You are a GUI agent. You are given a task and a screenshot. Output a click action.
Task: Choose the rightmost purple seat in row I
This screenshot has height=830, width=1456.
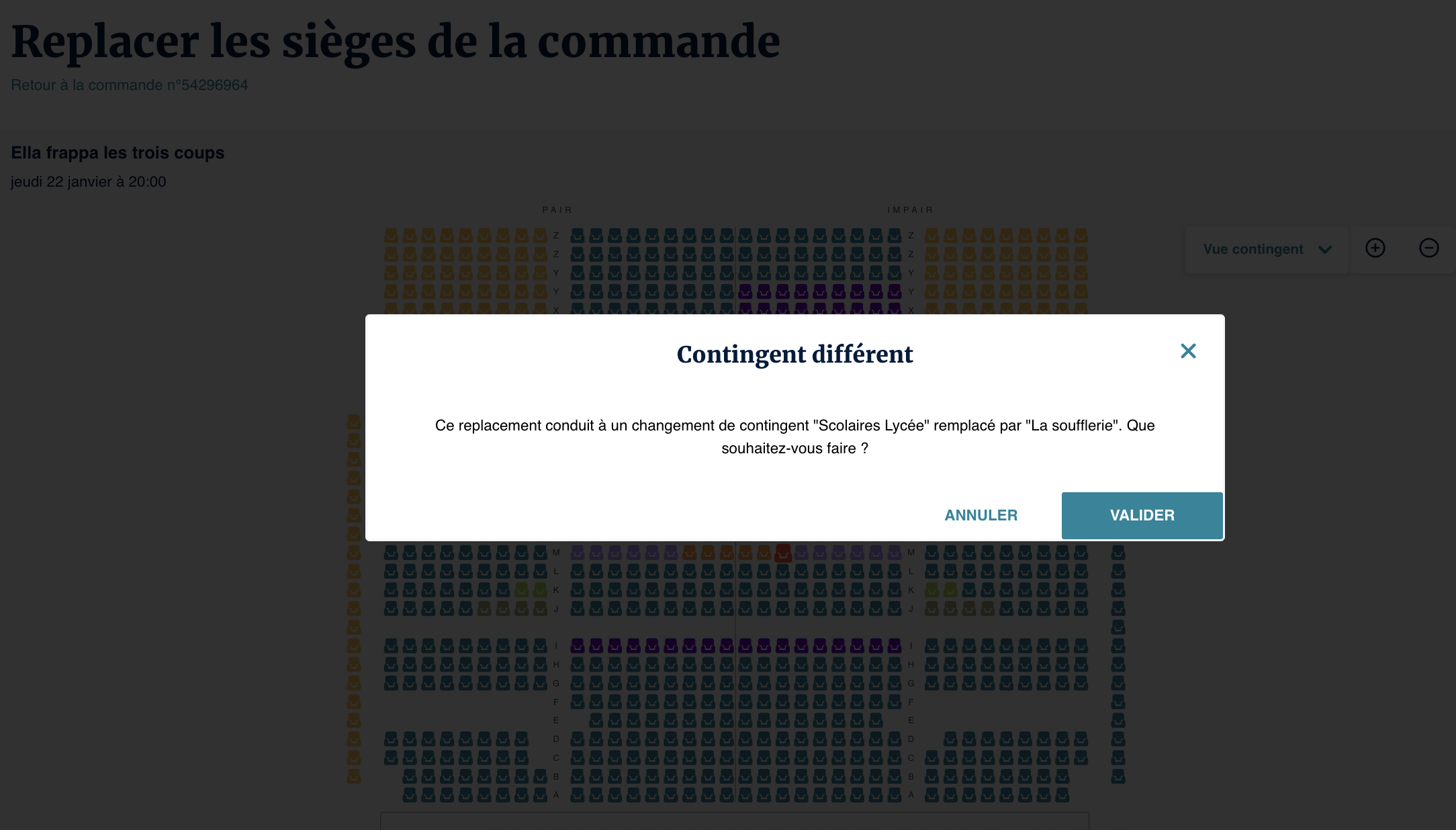pyautogui.click(x=894, y=646)
